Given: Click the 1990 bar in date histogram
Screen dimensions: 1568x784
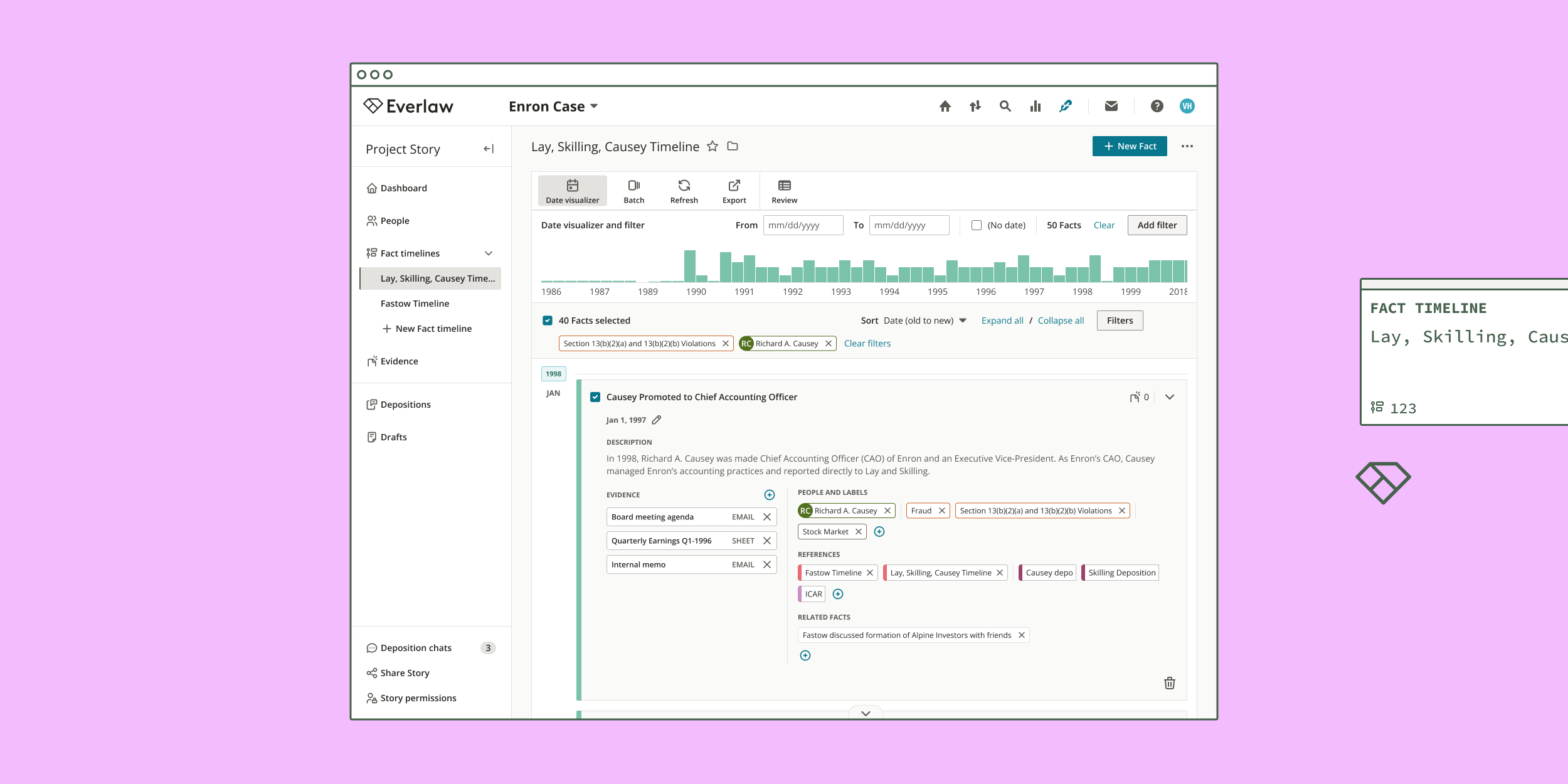Looking at the screenshot, I should tap(689, 266).
